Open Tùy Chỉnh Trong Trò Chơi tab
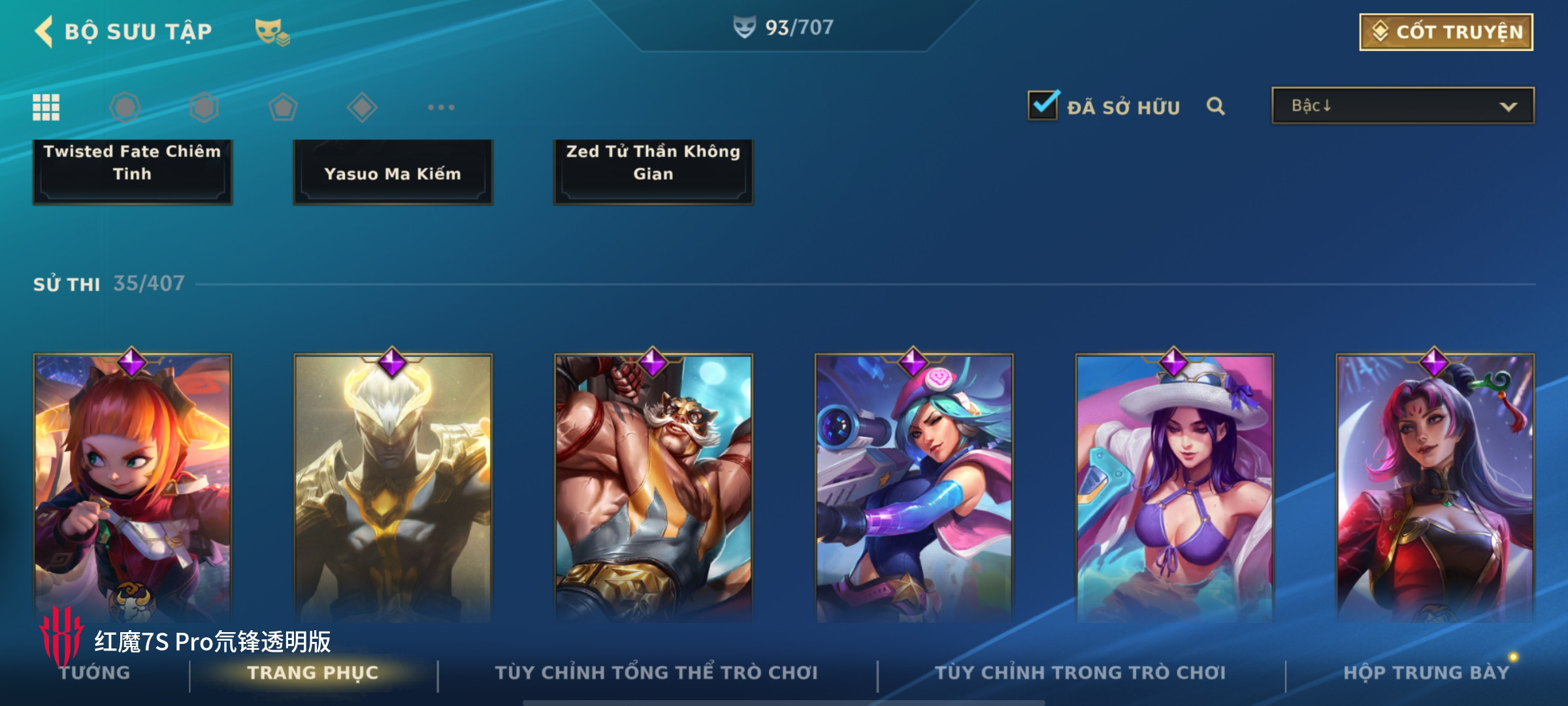The image size is (1568, 706). [1081, 672]
